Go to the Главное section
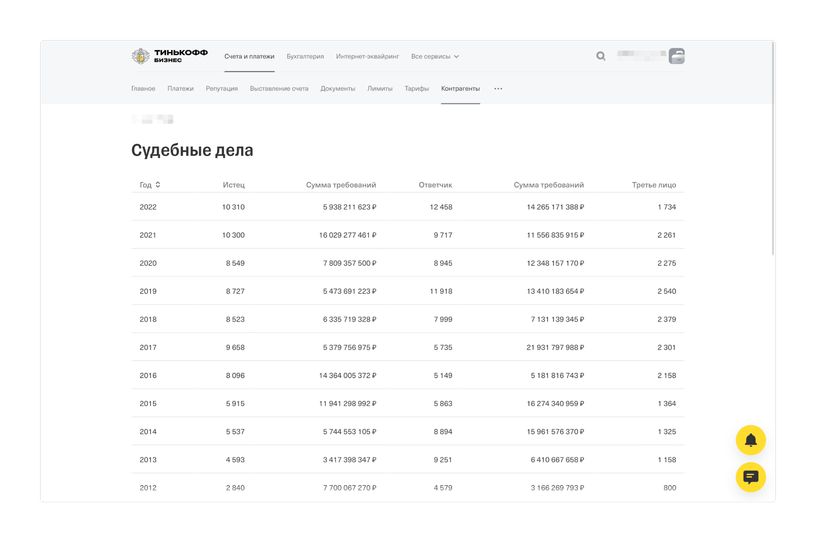Image resolution: width=816 pixels, height=543 pixels. (143, 89)
